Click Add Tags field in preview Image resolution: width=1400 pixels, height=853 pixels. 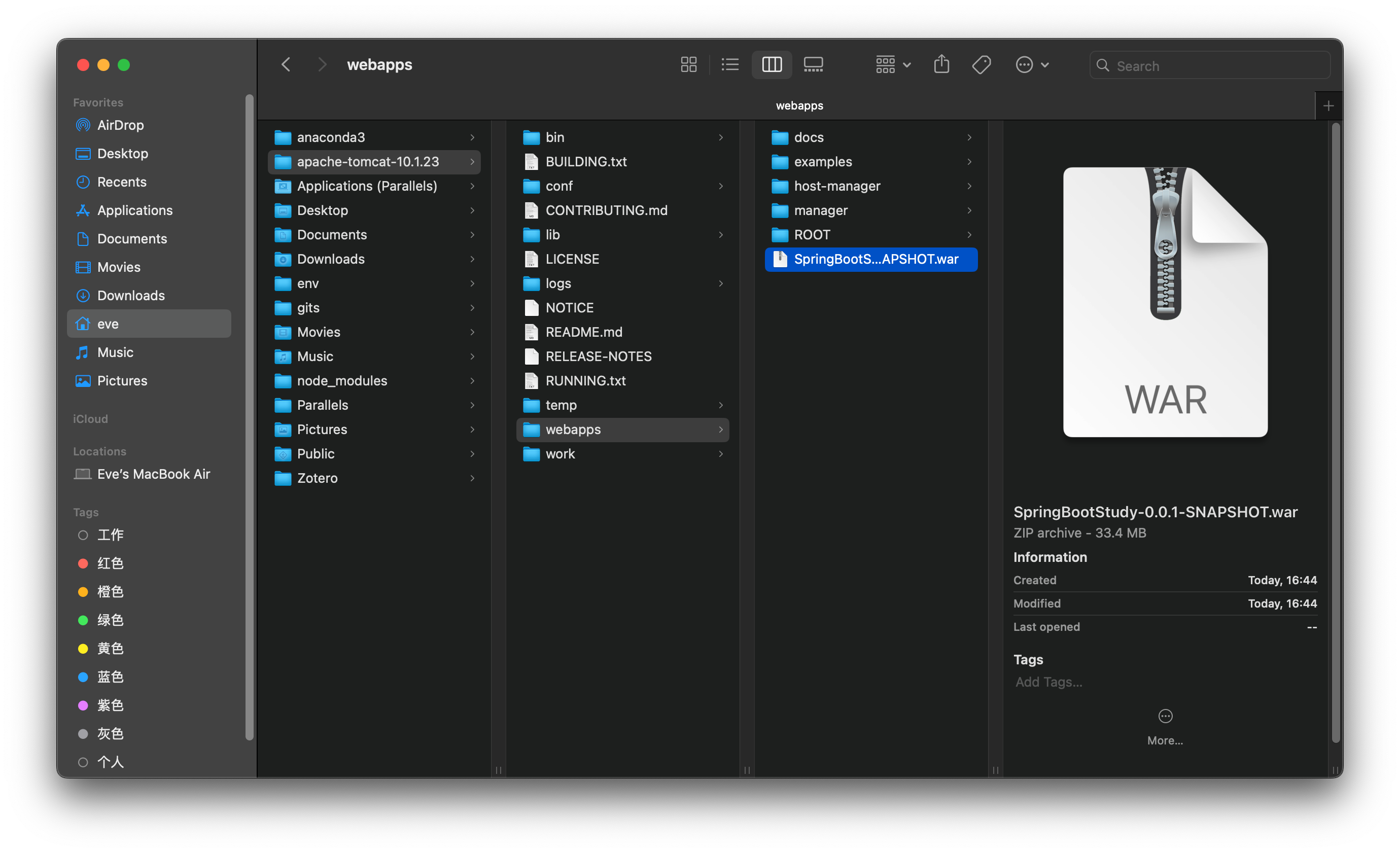pos(1049,682)
